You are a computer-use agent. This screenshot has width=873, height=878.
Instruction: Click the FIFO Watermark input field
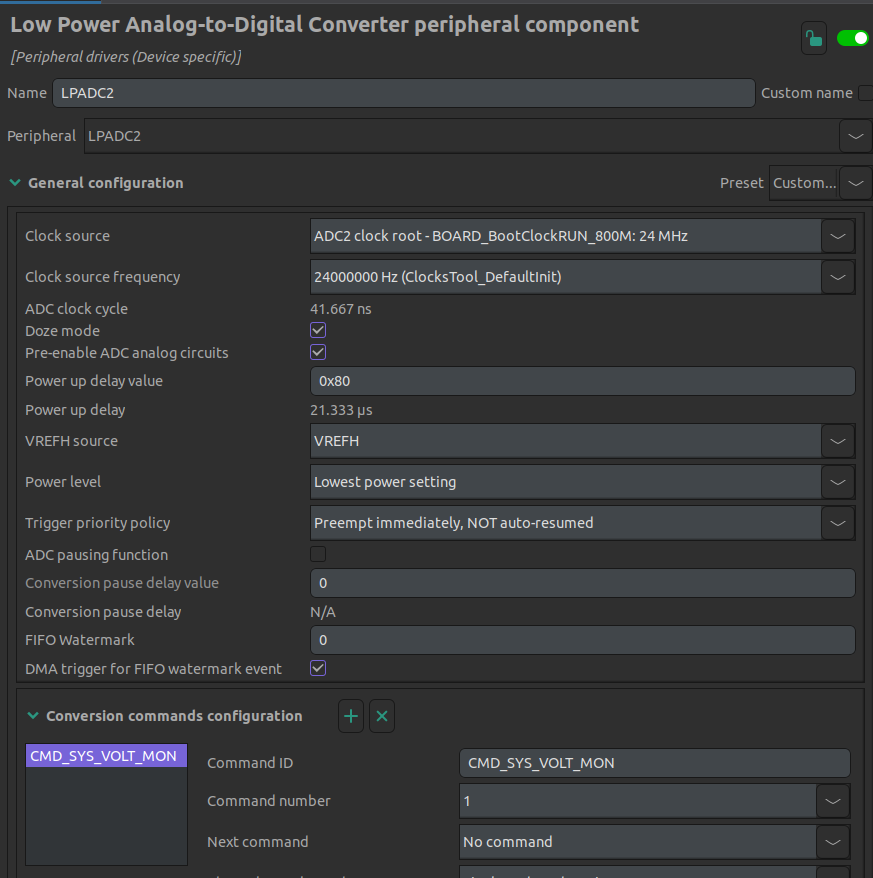pyautogui.click(x=582, y=640)
